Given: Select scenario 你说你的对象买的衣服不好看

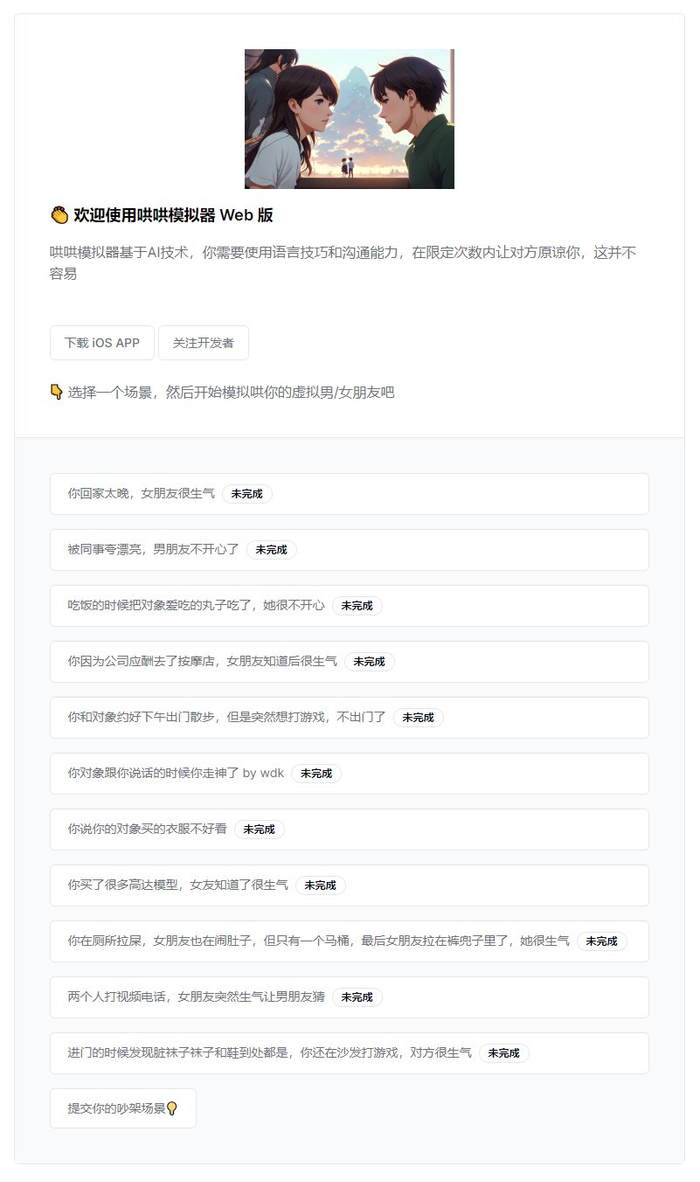Looking at the screenshot, I should coord(350,829).
